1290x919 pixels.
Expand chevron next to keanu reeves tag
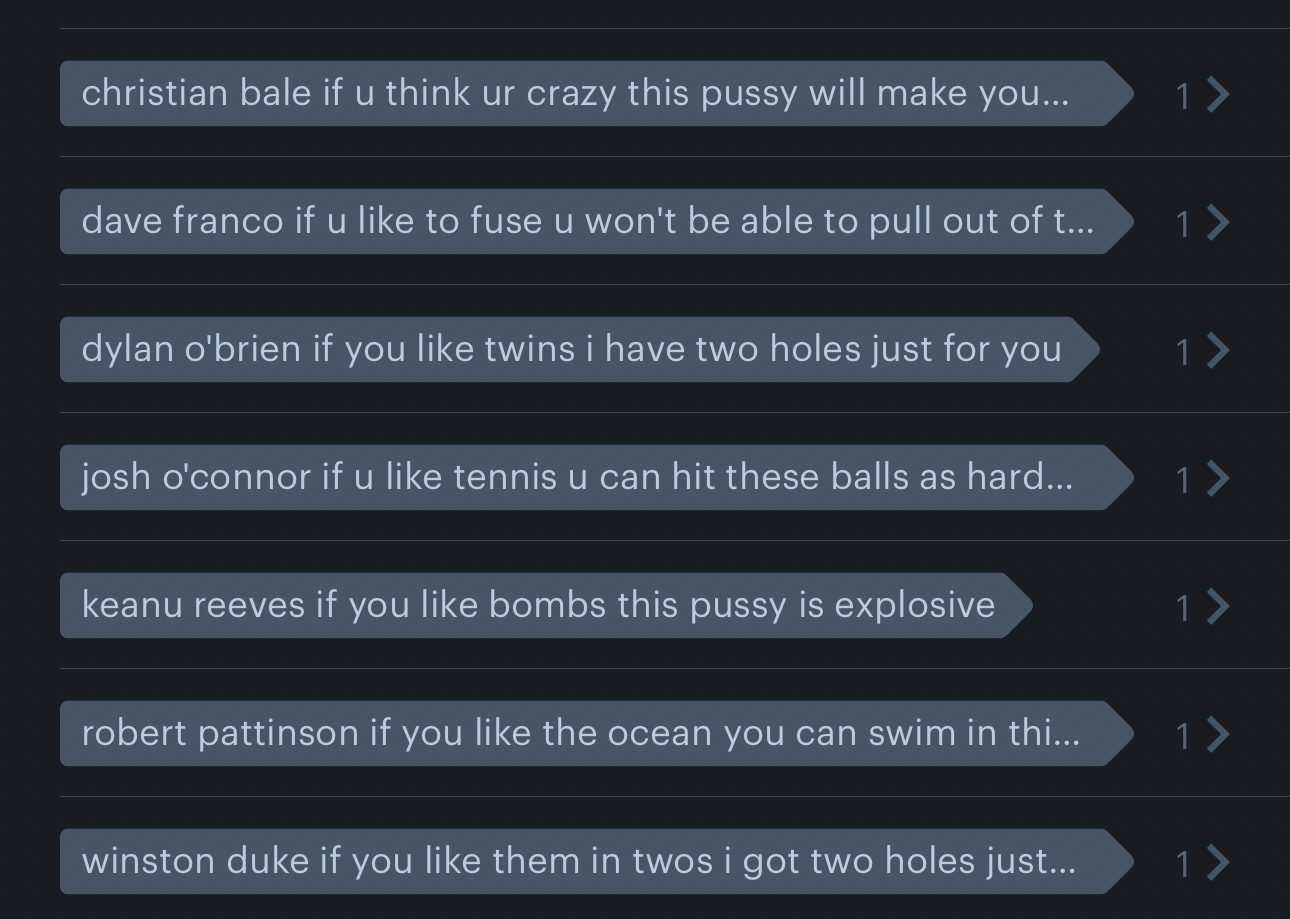tap(1218, 607)
